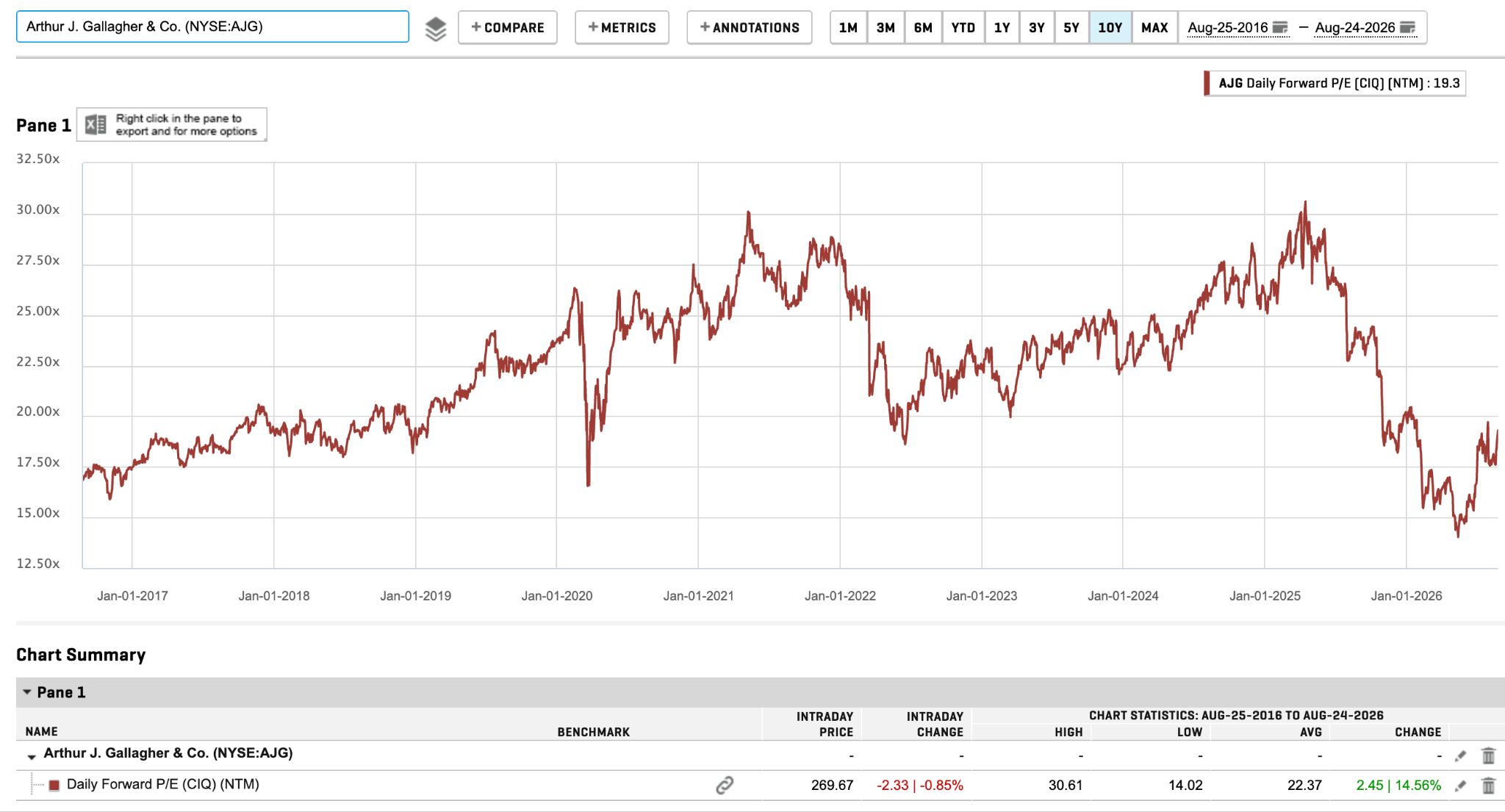Click the INTRADAY PRICE column header
The width and height of the screenshot is (1505, 812).
pos(825,724)
